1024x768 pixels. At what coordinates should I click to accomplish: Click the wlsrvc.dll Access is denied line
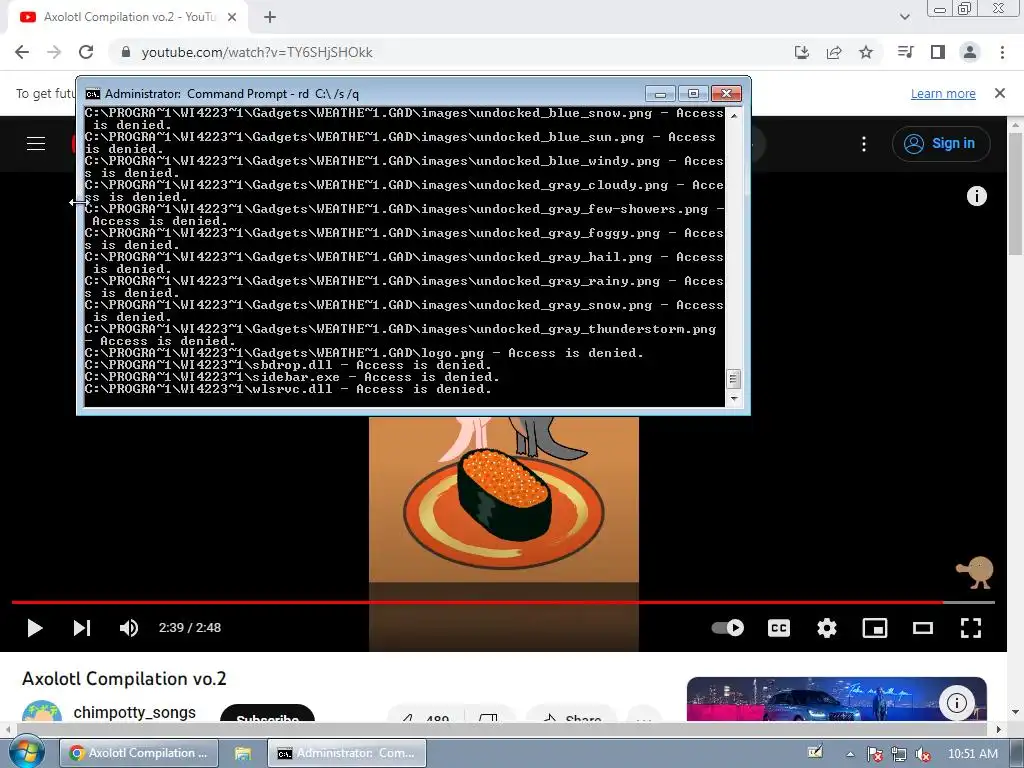coord(288,389)
